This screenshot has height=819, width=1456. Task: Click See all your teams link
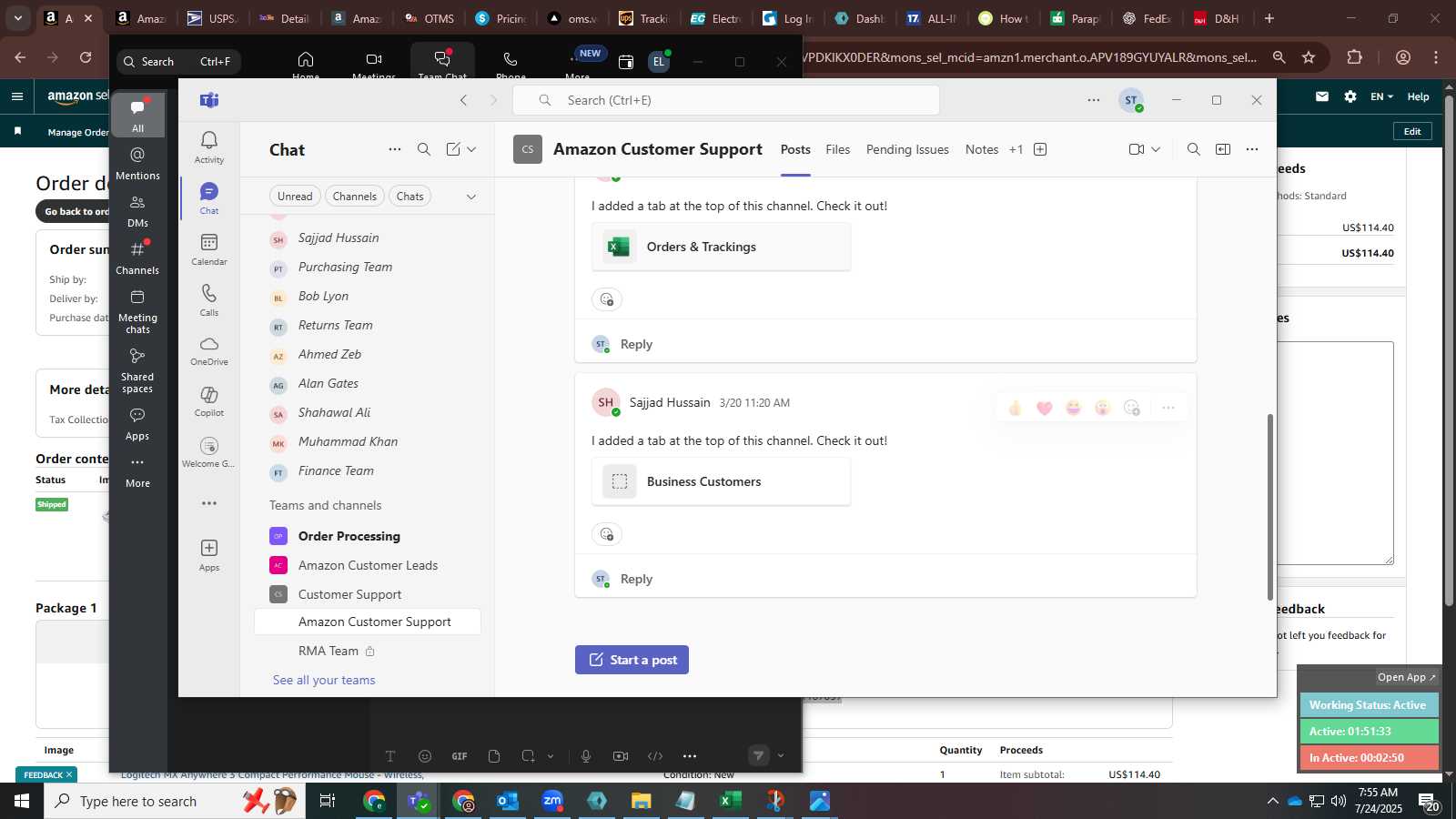point(324,680)
